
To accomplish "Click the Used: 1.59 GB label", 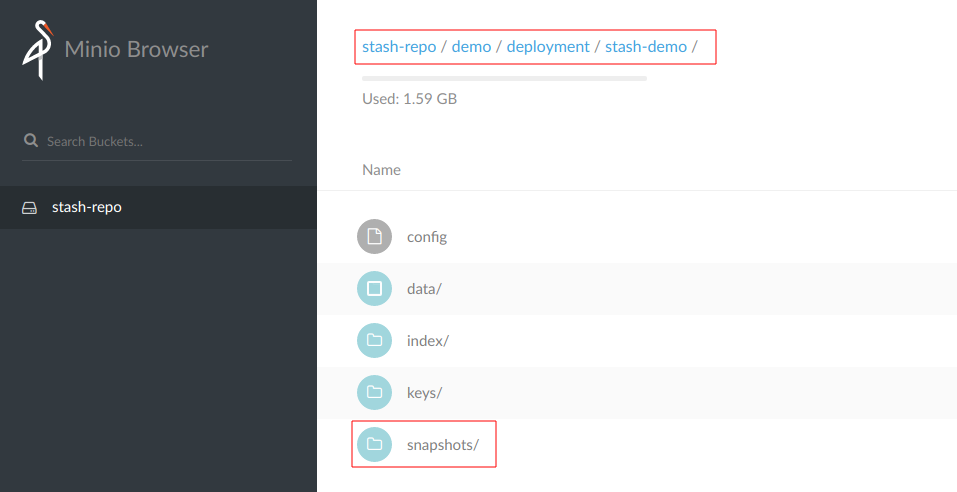I will 410,99.
